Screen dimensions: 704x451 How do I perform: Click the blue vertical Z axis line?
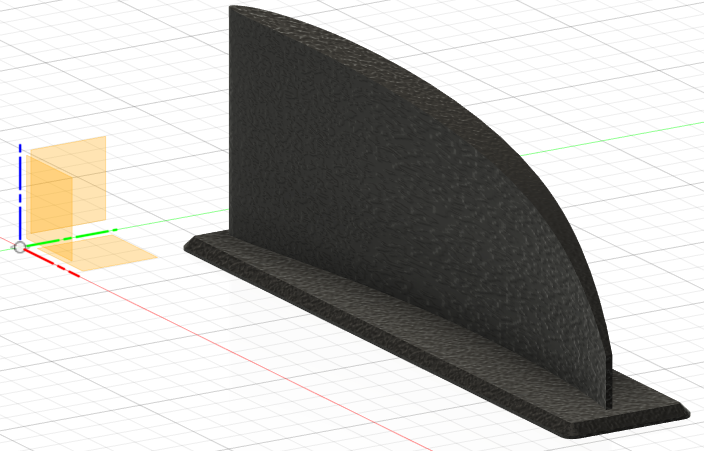pyautogui.click(x=20, y=193)
